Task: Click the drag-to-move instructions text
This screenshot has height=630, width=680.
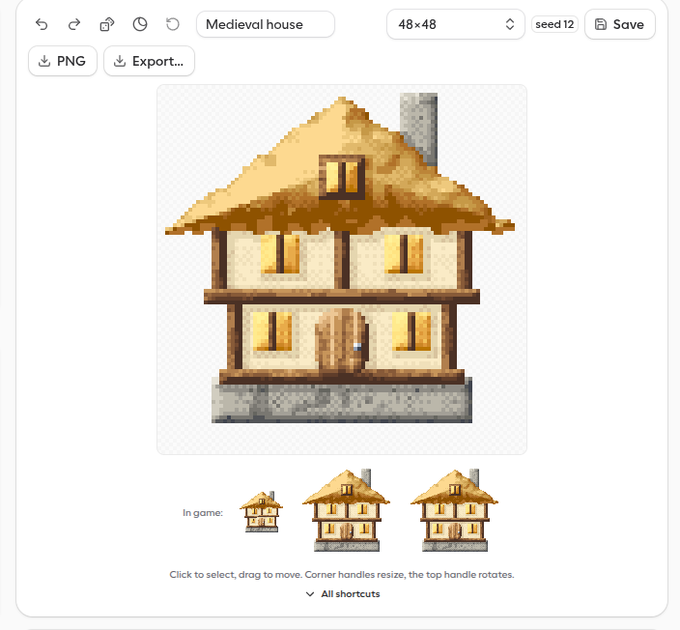Action: point(342,575)
